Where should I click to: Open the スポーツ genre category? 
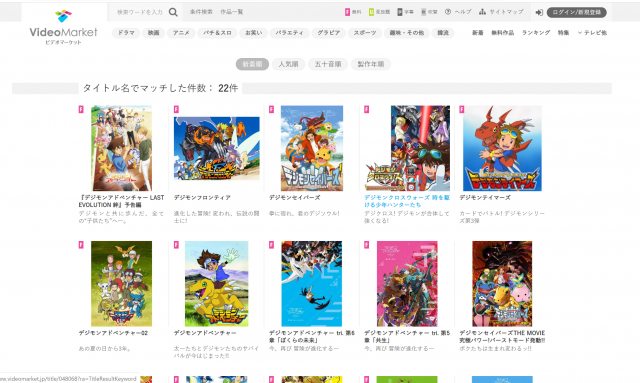(x=365, y=33)
